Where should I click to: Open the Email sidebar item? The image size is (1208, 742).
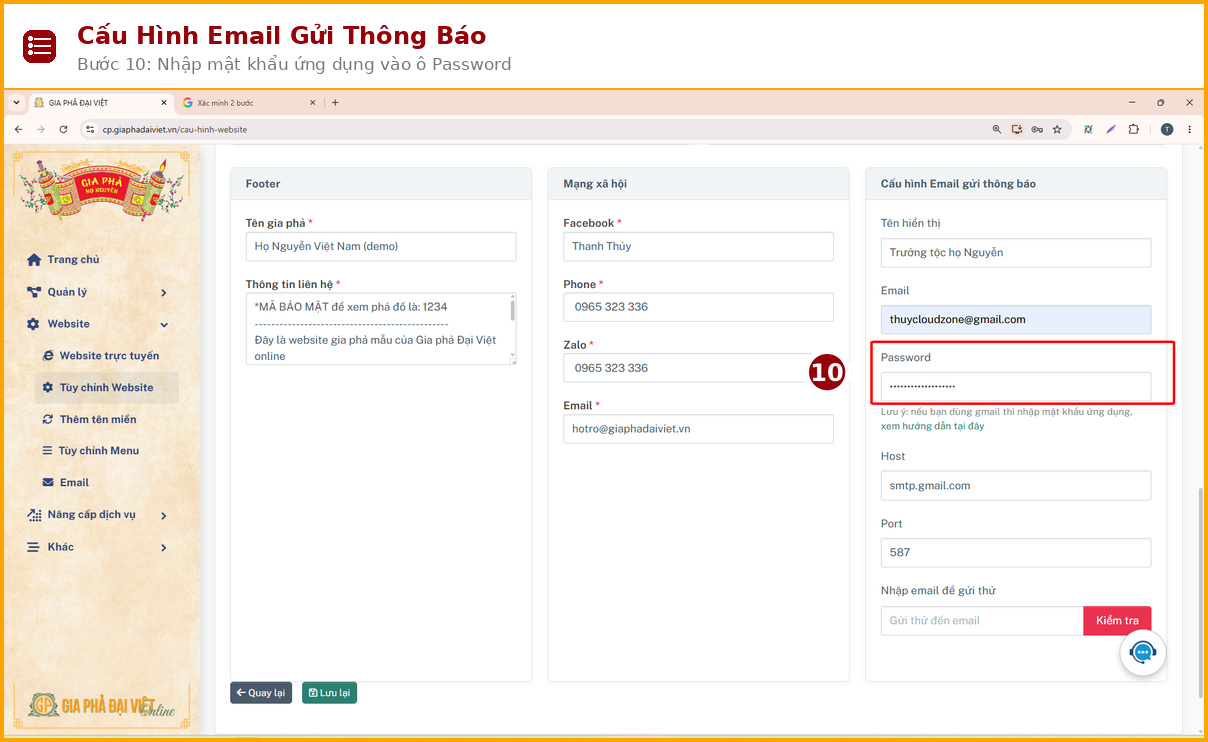(x=66, y=483)
